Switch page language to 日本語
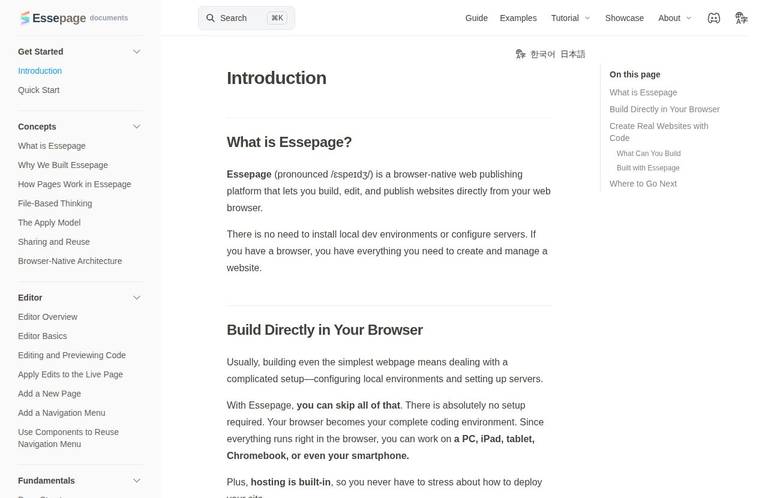Screen dimensions: 768x498 click(573, 54)
